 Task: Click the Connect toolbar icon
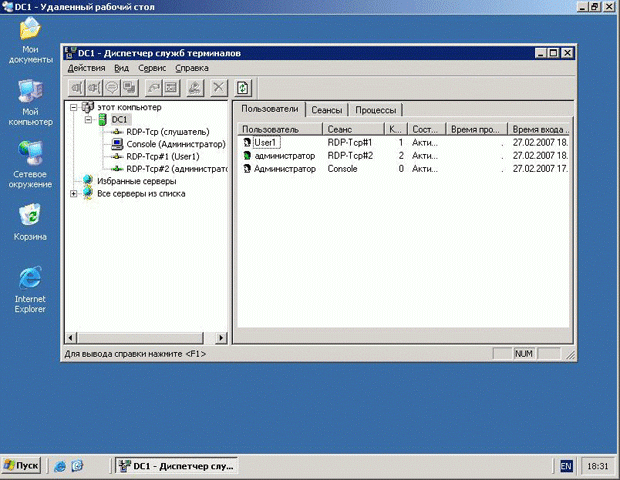click(77, 87)
